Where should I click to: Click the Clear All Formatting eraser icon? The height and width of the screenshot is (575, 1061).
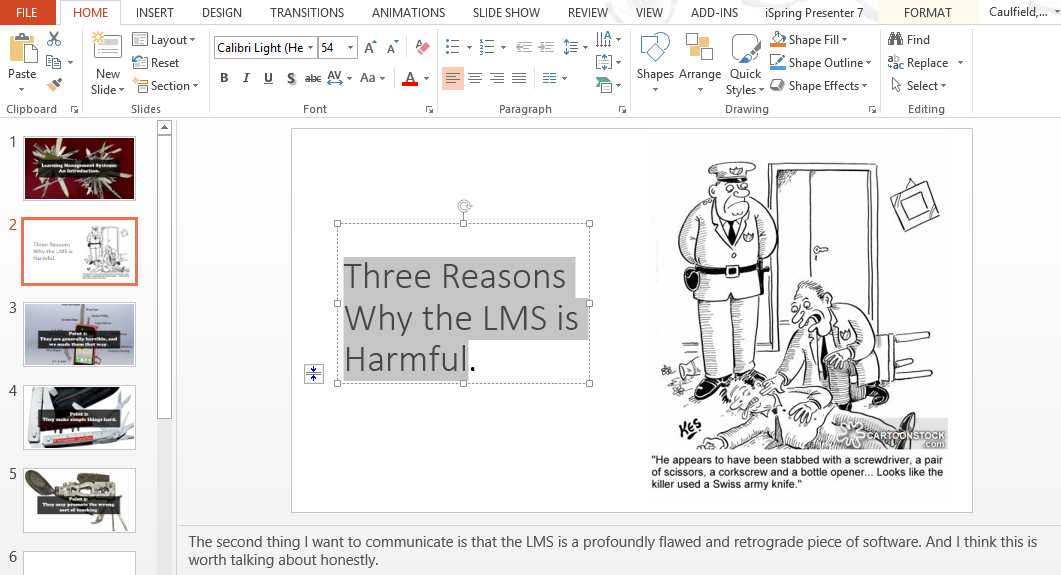point(422,47)
